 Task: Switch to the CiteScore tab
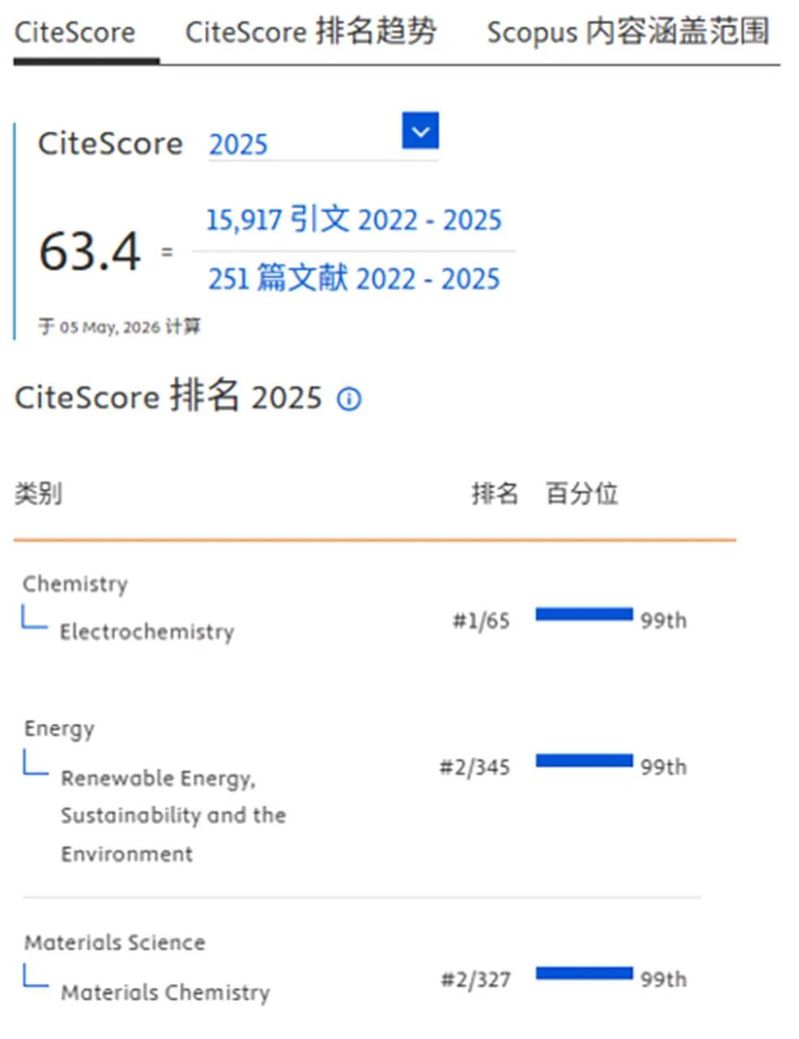(x=75, y=32)
